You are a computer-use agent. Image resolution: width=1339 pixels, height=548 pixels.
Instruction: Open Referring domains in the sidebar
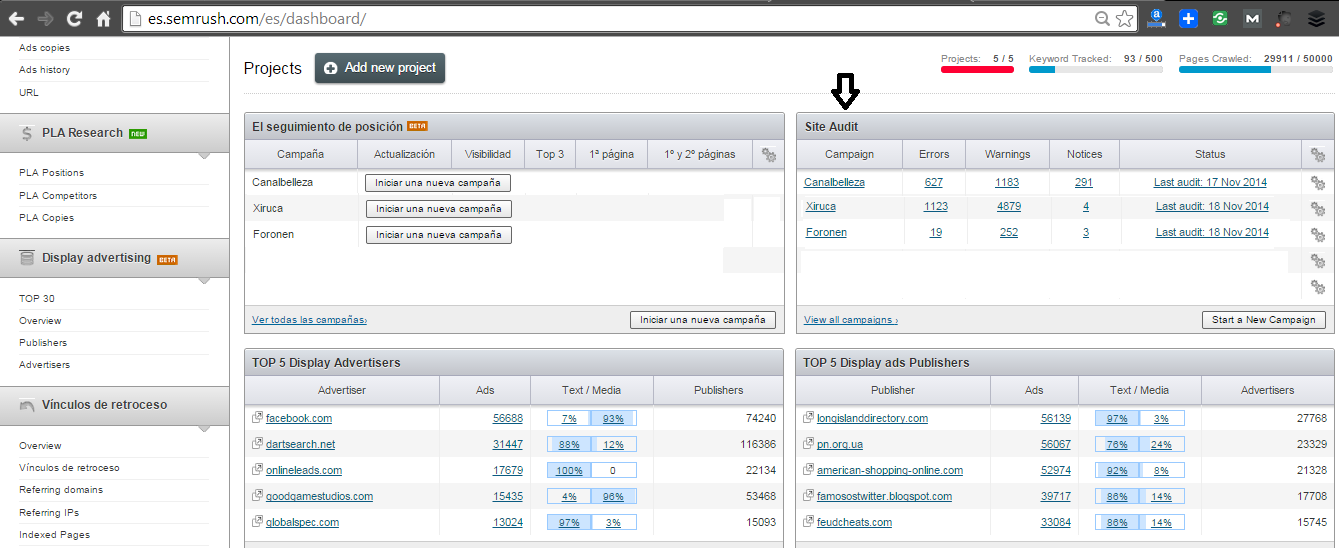(61, 490)
